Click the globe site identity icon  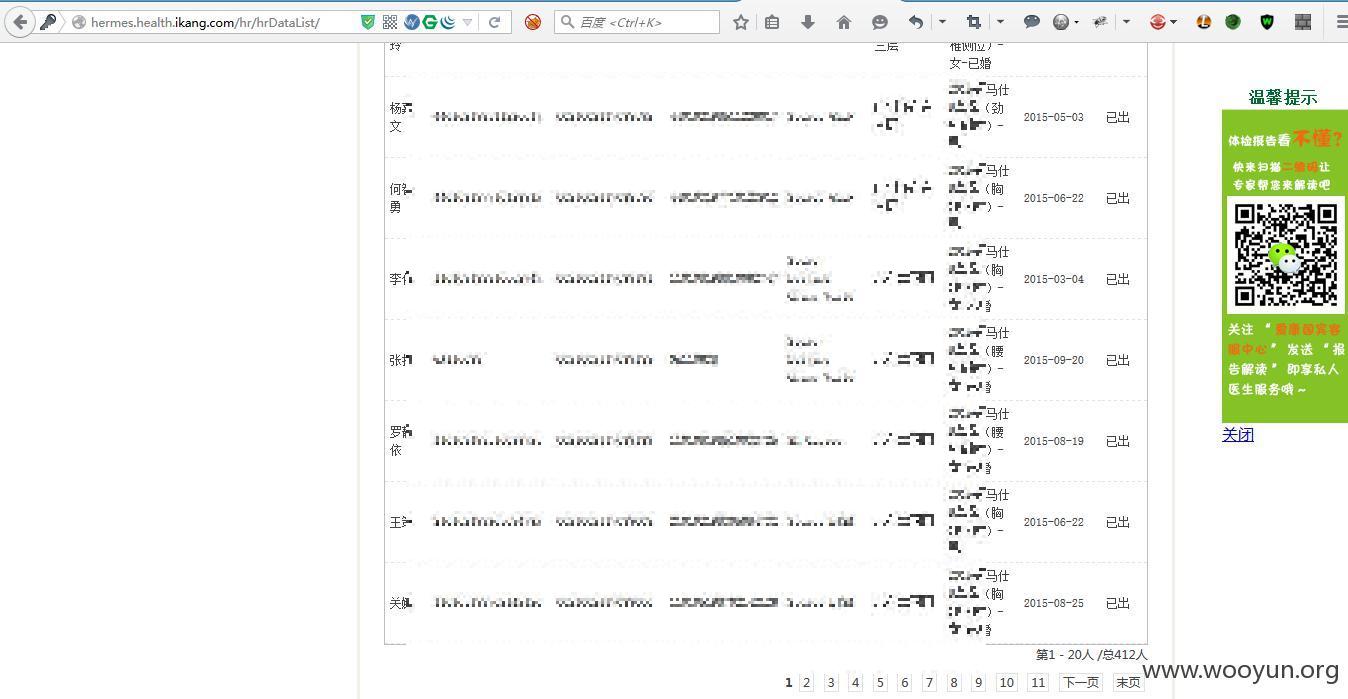[x=79, y=22]
